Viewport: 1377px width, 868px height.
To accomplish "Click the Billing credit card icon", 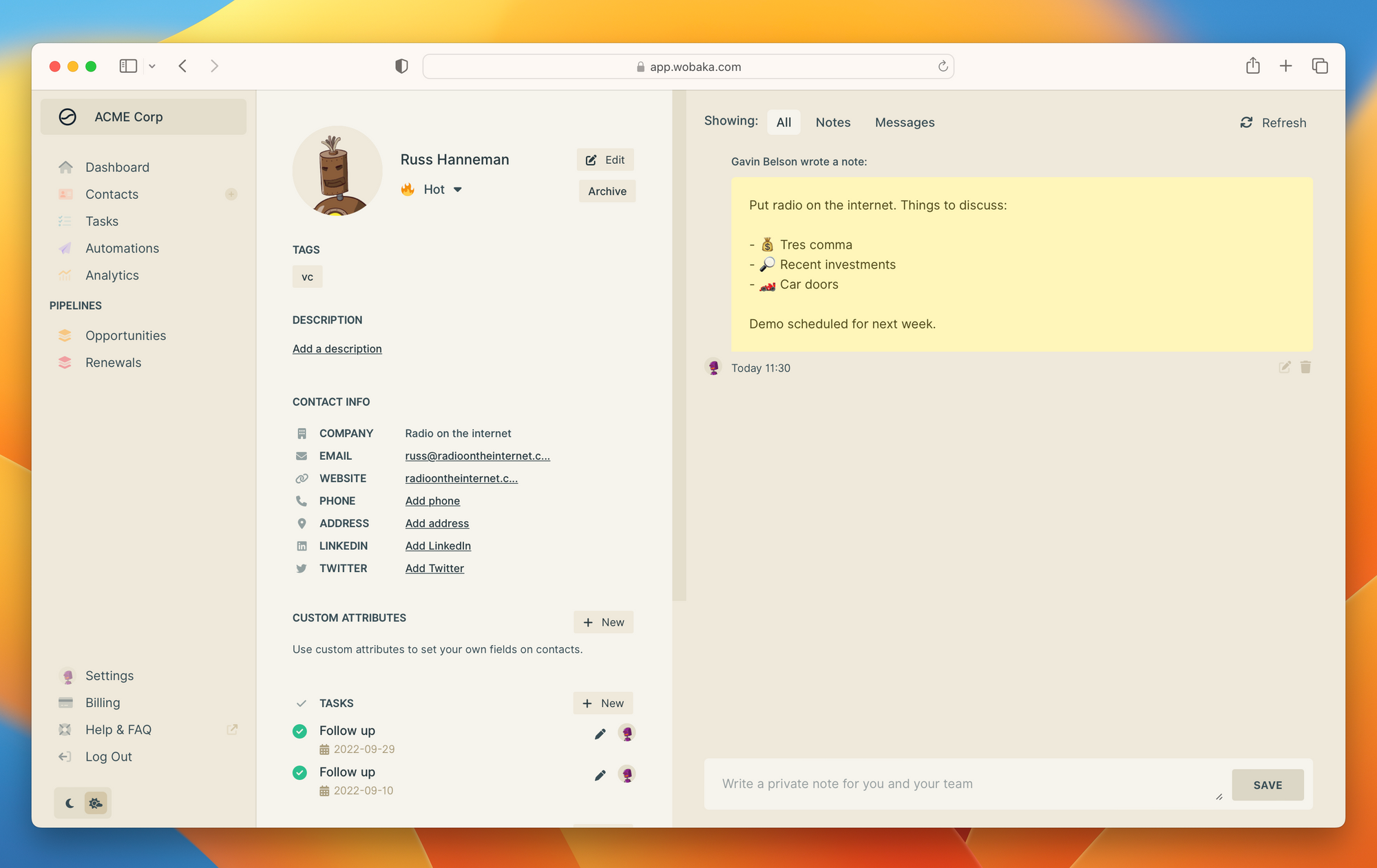I will tap(66, 703).
